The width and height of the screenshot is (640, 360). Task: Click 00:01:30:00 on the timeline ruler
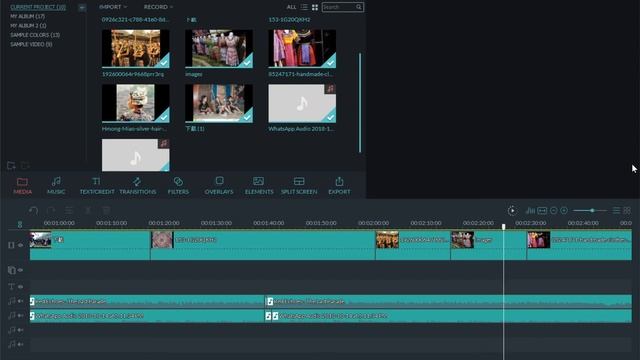216,223
